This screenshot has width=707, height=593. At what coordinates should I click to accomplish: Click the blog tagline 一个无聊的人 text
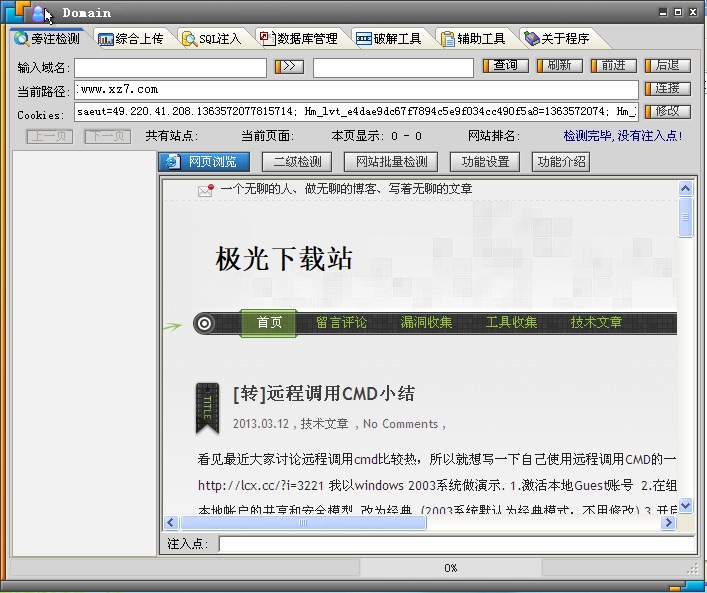(346, 188)
